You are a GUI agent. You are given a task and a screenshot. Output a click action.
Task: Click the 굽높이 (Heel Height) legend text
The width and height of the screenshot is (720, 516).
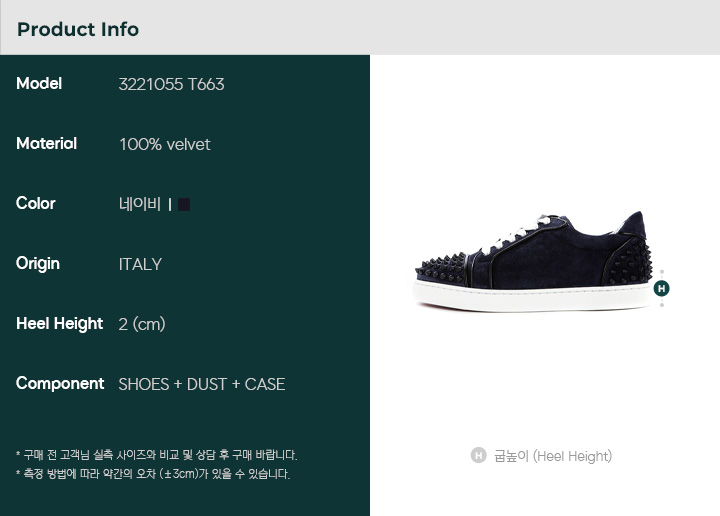(x=553, y=456)
